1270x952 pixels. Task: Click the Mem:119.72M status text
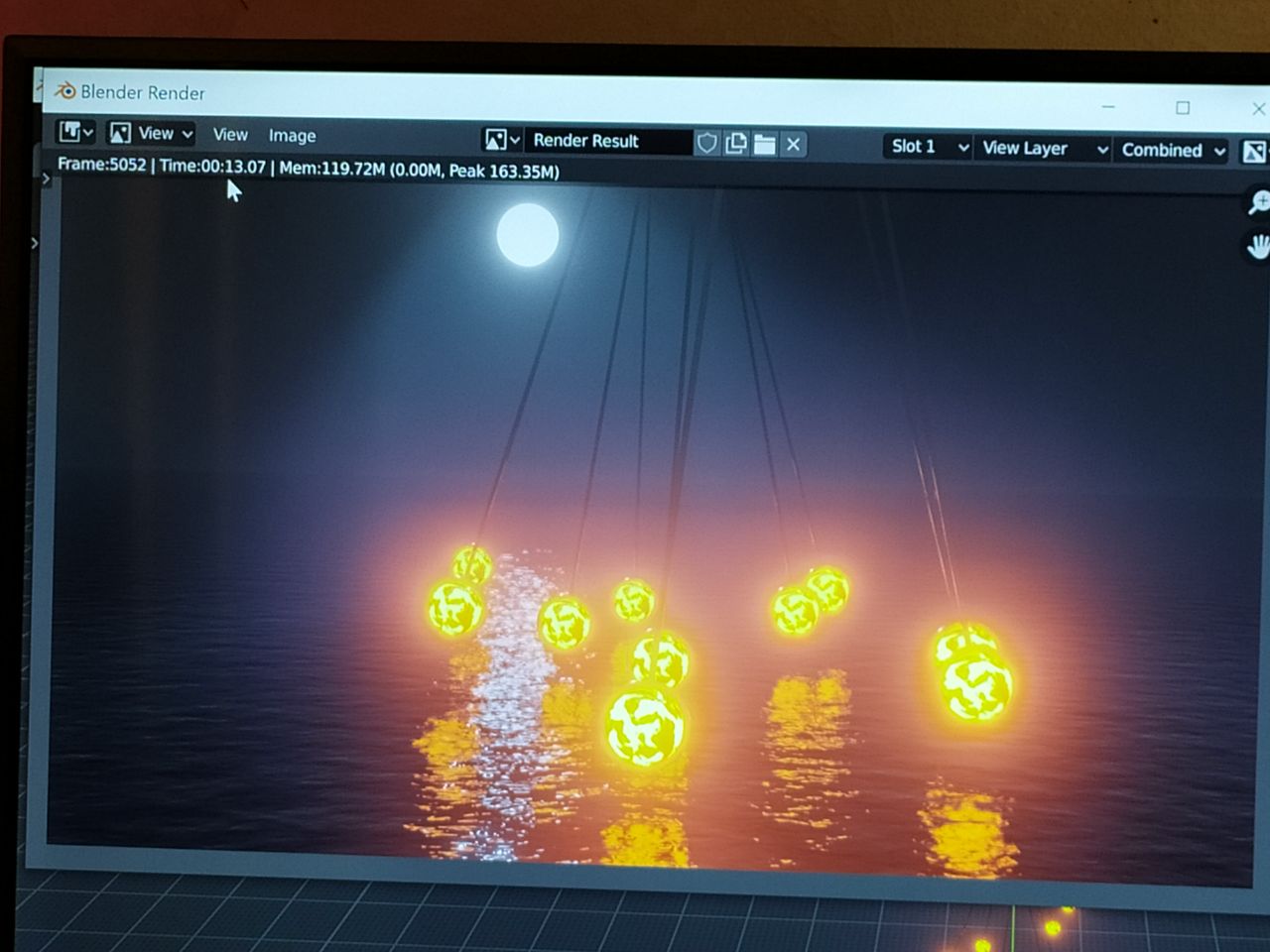pyautogui.click(x=331, y=169)
